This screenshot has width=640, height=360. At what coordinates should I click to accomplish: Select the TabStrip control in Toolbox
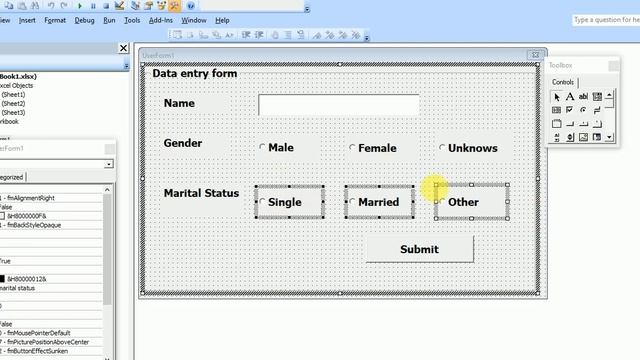[583, 124]
